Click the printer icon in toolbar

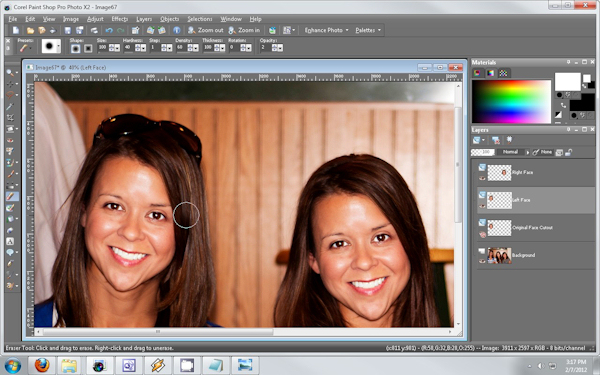94,30
